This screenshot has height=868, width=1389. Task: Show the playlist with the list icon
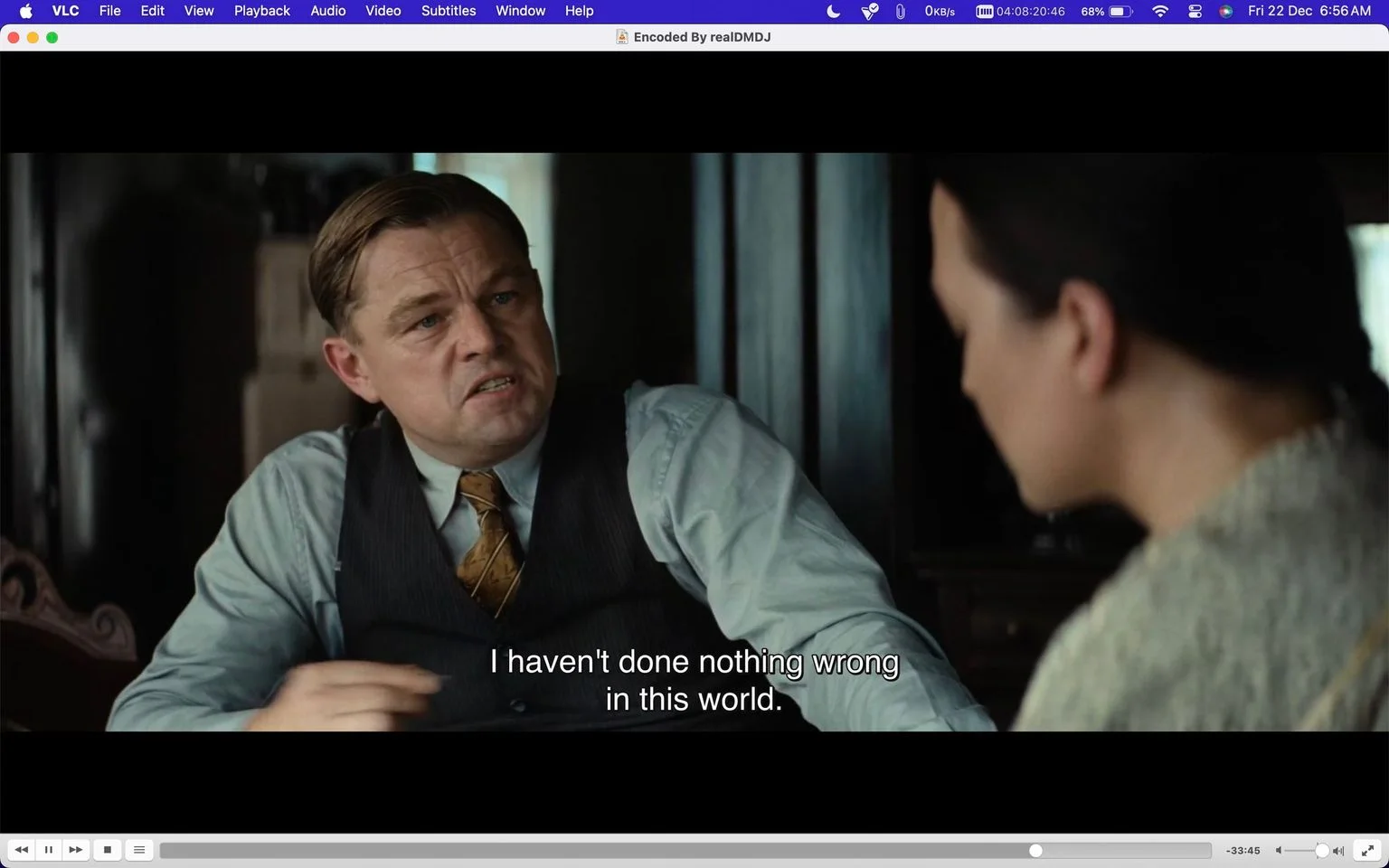139,850
